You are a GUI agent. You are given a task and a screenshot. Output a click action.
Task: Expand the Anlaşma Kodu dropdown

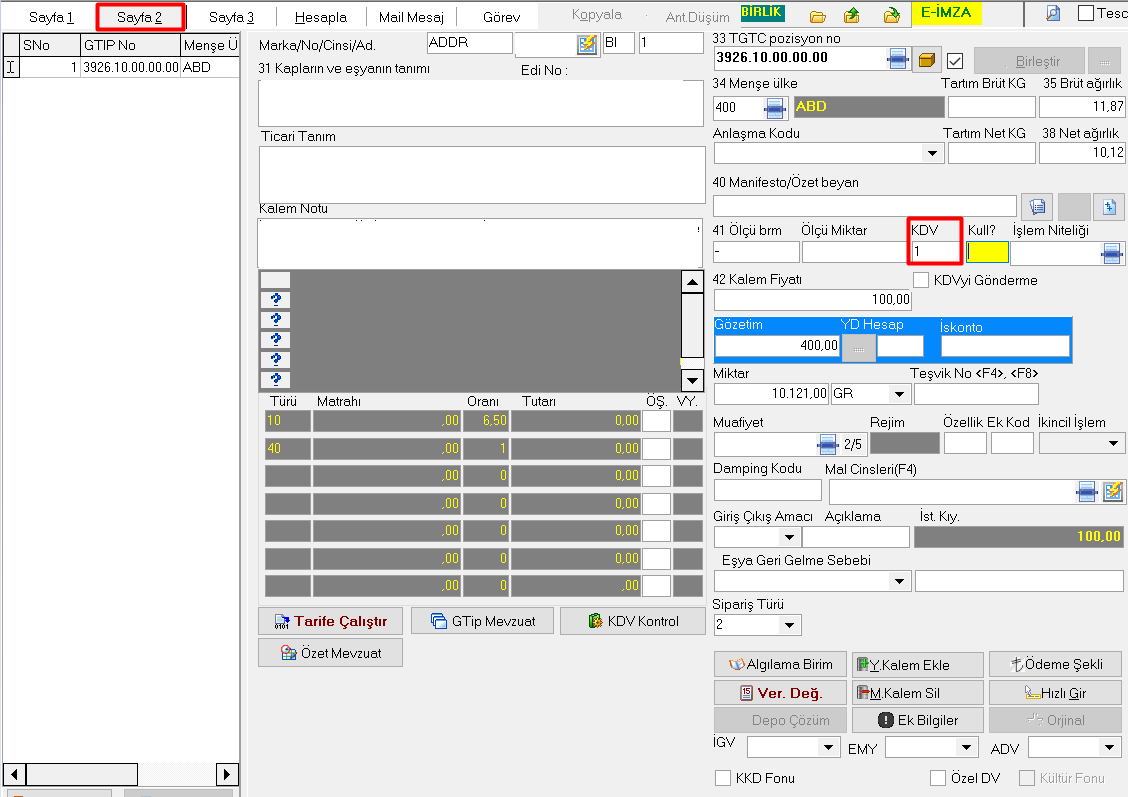tap(933, 154)
